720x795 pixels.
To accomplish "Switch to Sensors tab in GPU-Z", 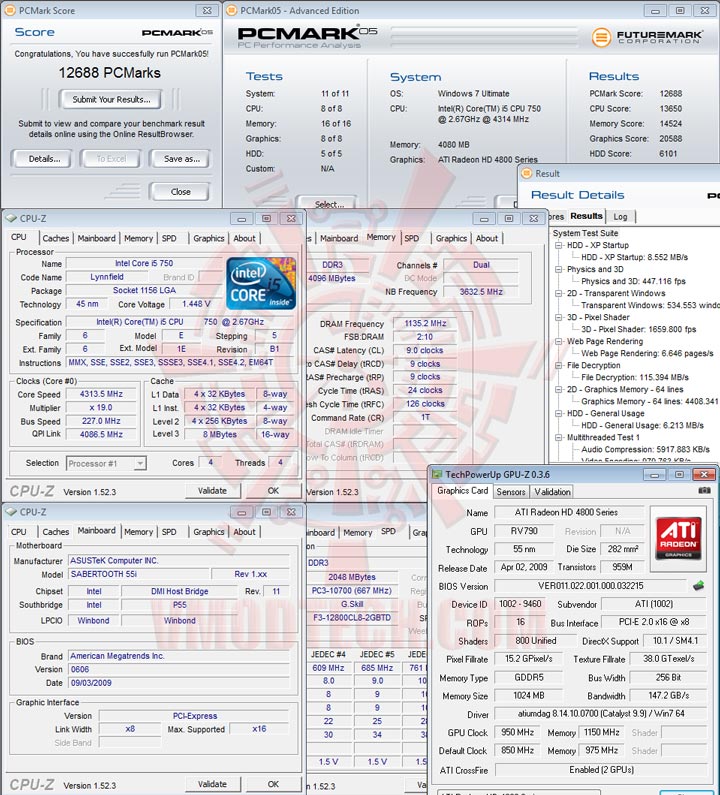I will [511, 492].
